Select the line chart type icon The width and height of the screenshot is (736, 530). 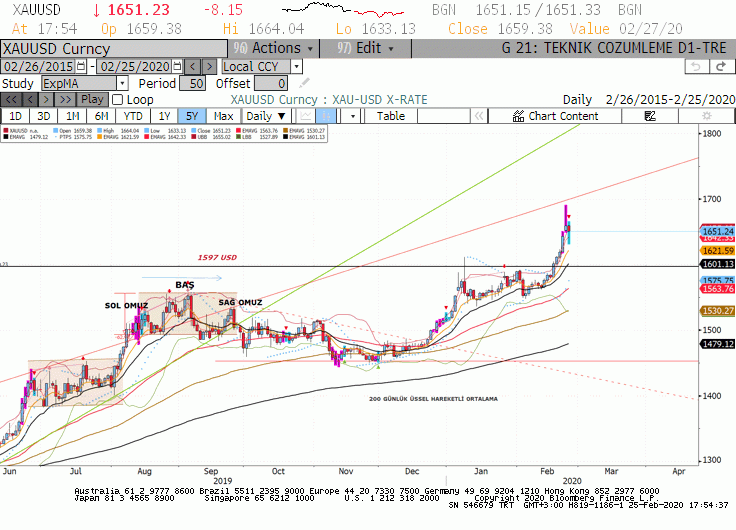306,116
